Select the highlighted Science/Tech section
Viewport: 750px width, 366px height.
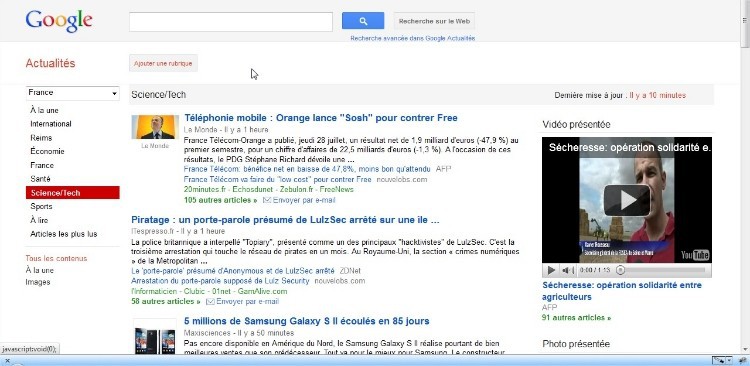pos(73,193)
